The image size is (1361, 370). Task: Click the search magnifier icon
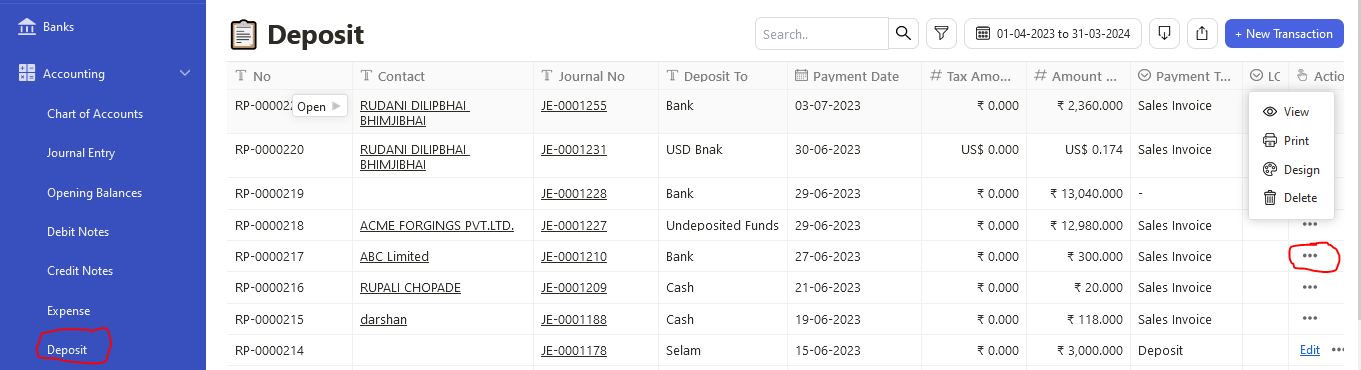tap(904, 34)
